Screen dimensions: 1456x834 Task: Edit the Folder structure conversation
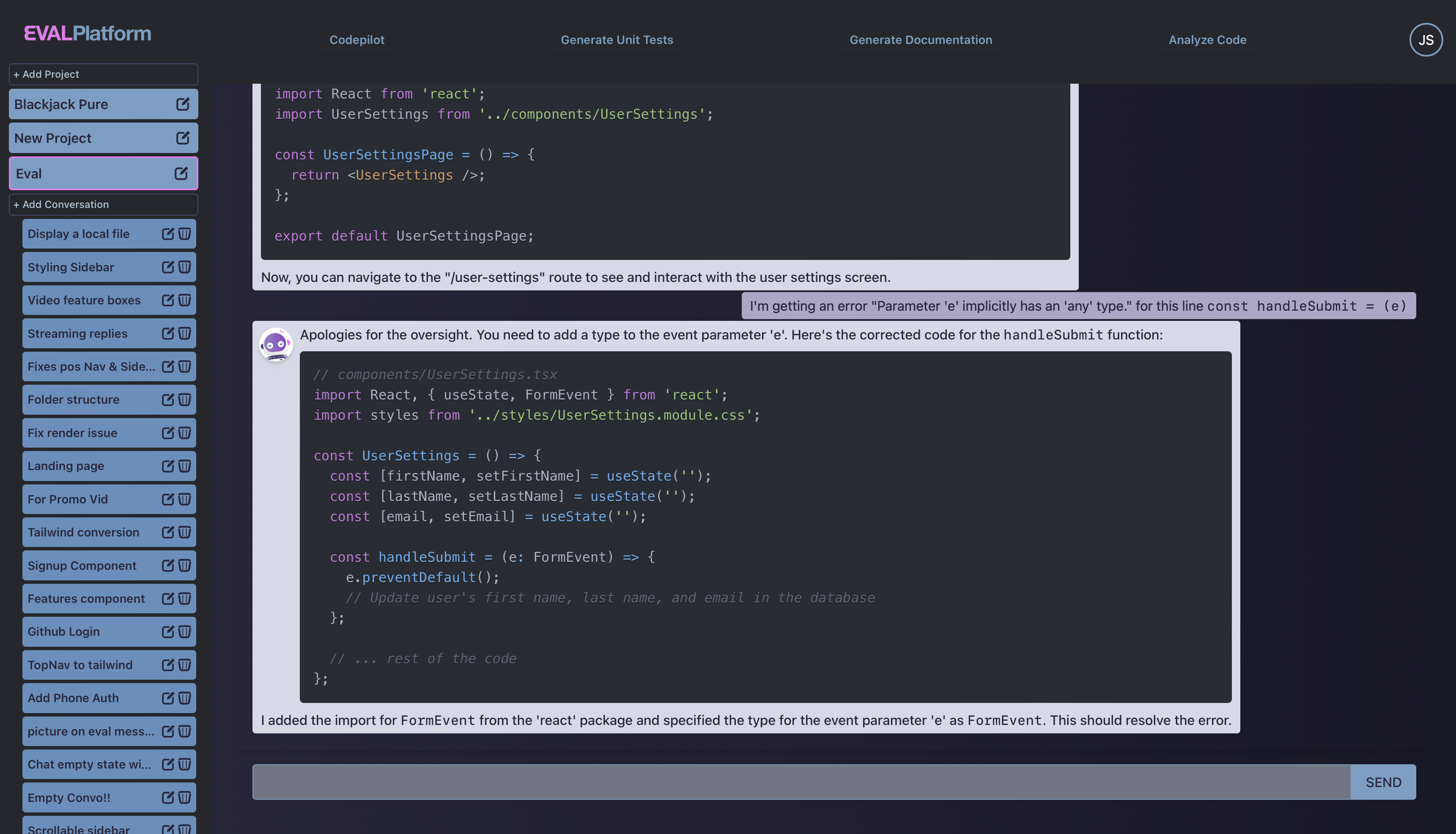coord(168,399)
